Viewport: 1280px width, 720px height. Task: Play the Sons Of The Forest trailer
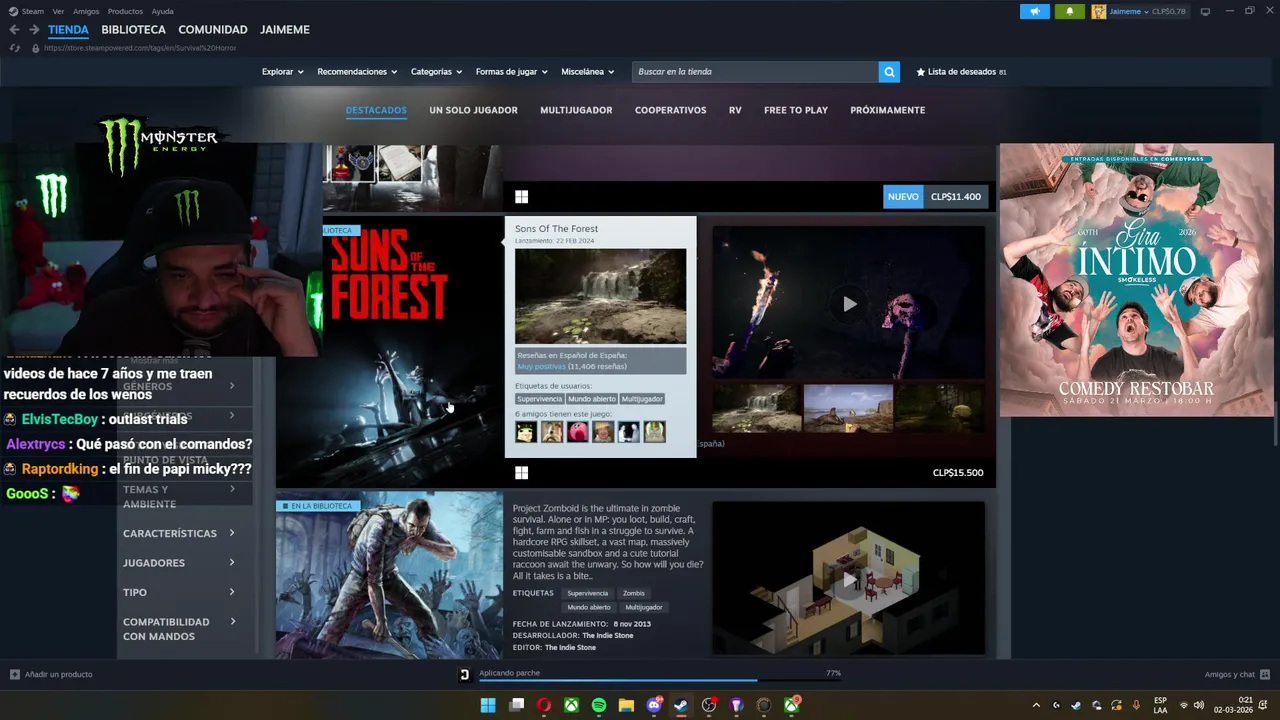point(849,304)
